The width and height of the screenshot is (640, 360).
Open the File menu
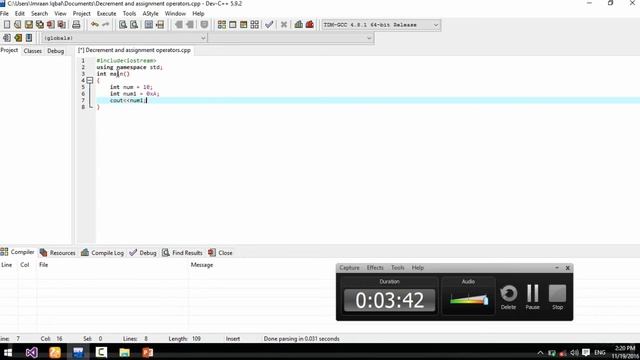pos(4,13)
